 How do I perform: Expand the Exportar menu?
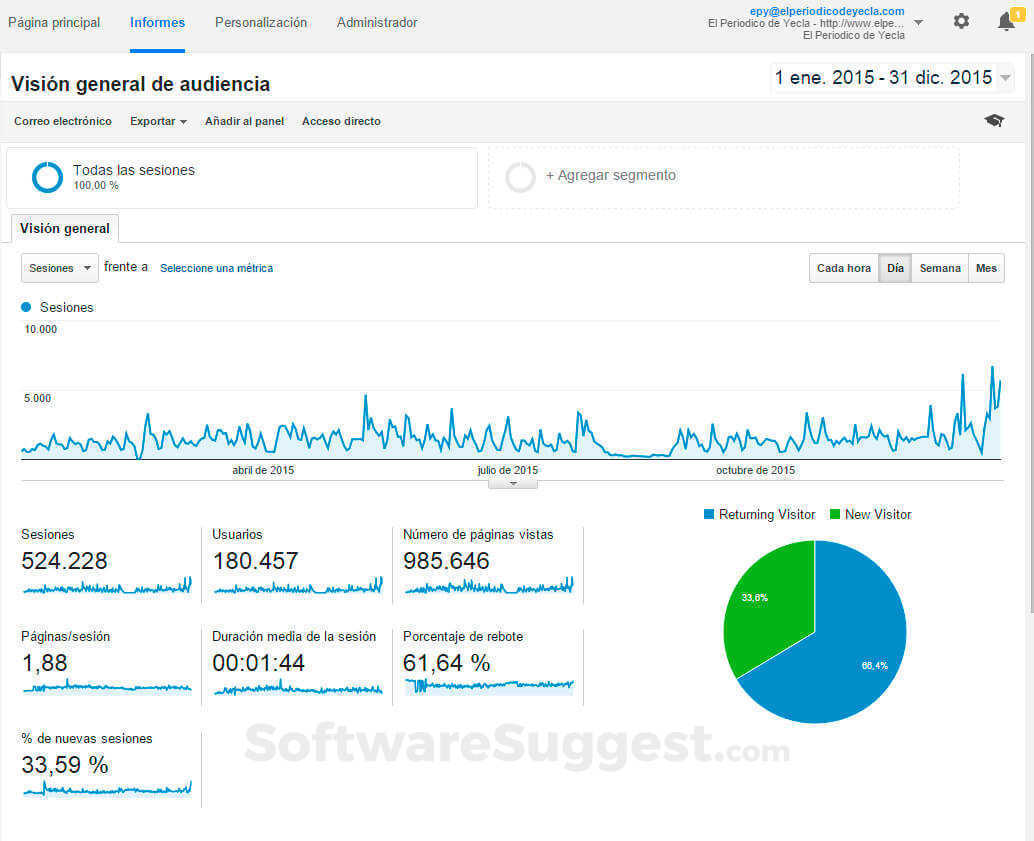[x=157, y=121]
